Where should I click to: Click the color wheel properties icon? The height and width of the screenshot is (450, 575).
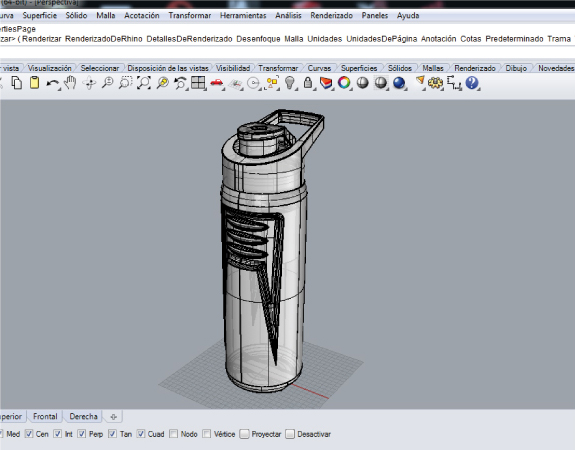click(x=344, y=83)
